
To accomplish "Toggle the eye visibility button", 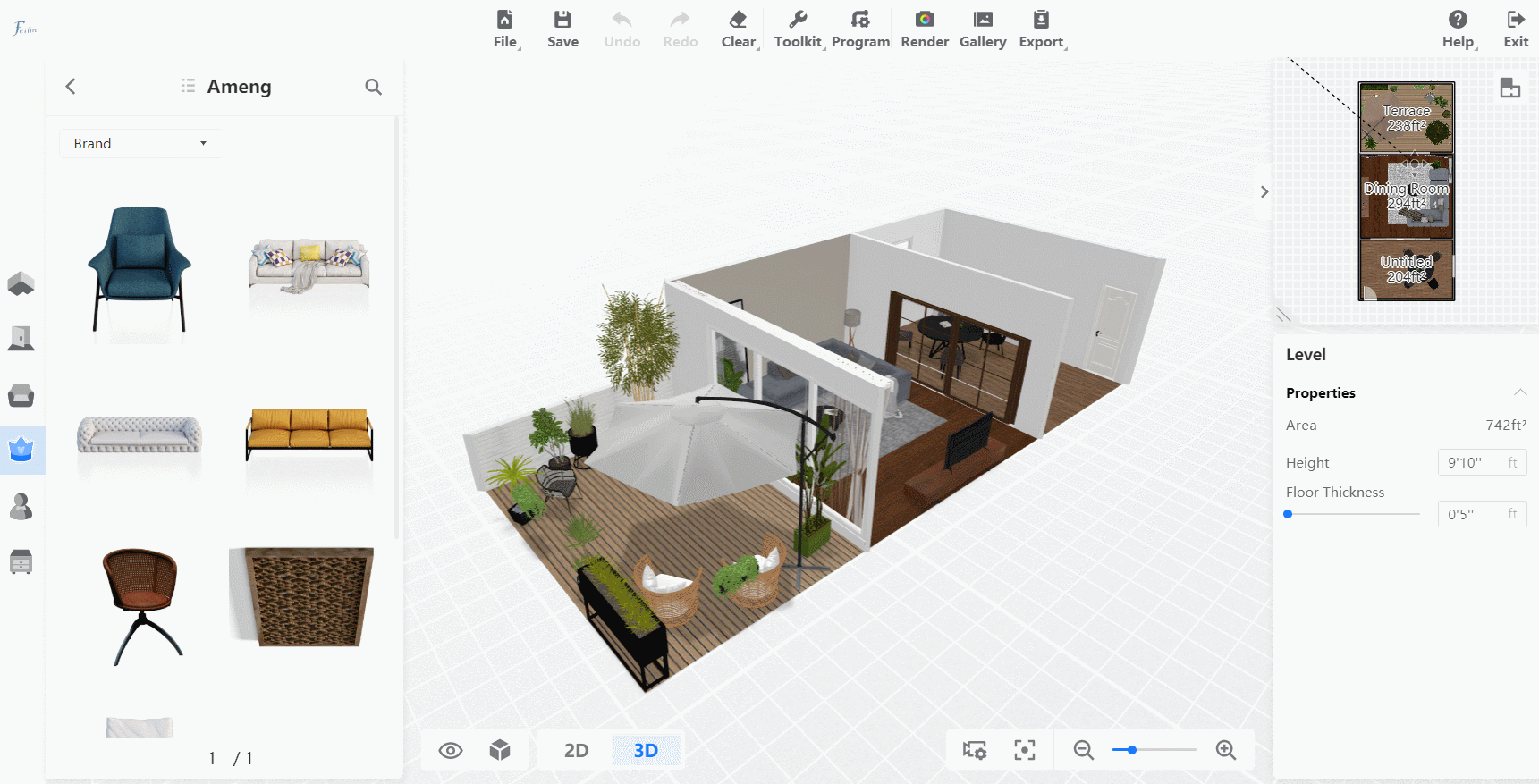I will pyautogui.click(x=451, y=750).
